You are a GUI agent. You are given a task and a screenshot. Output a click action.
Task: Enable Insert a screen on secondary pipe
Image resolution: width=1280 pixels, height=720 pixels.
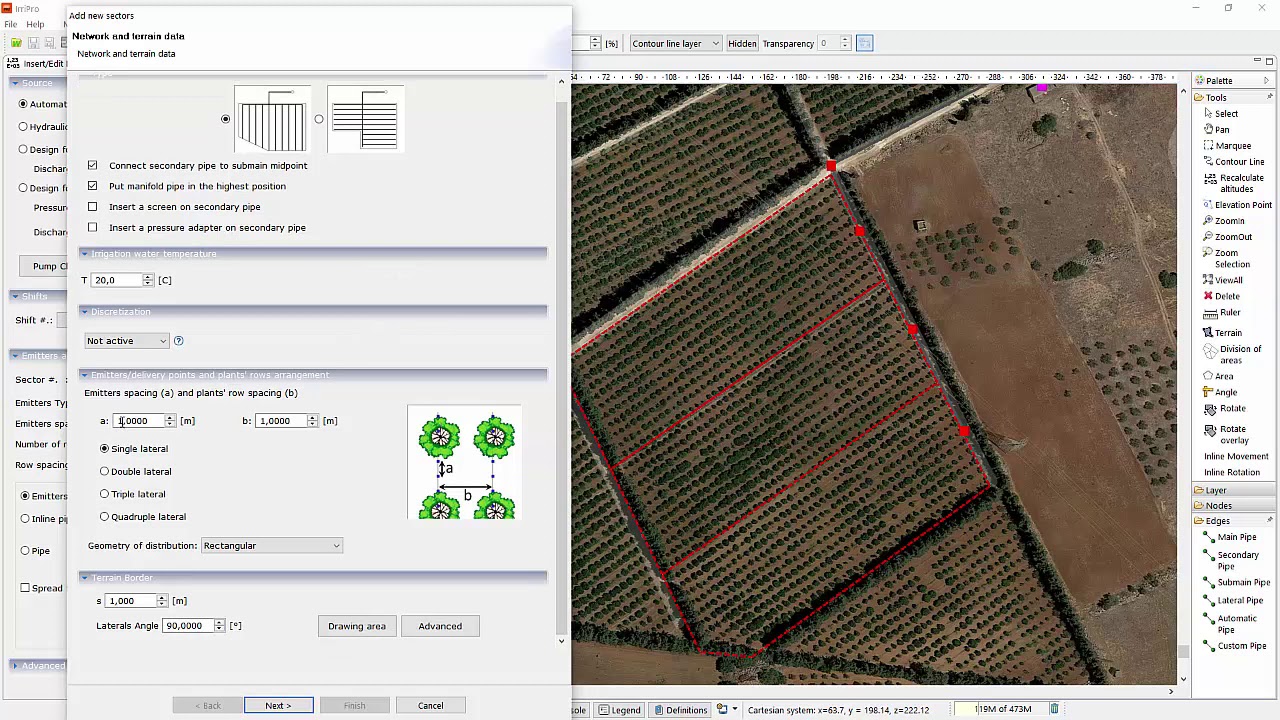coord(93,207)
